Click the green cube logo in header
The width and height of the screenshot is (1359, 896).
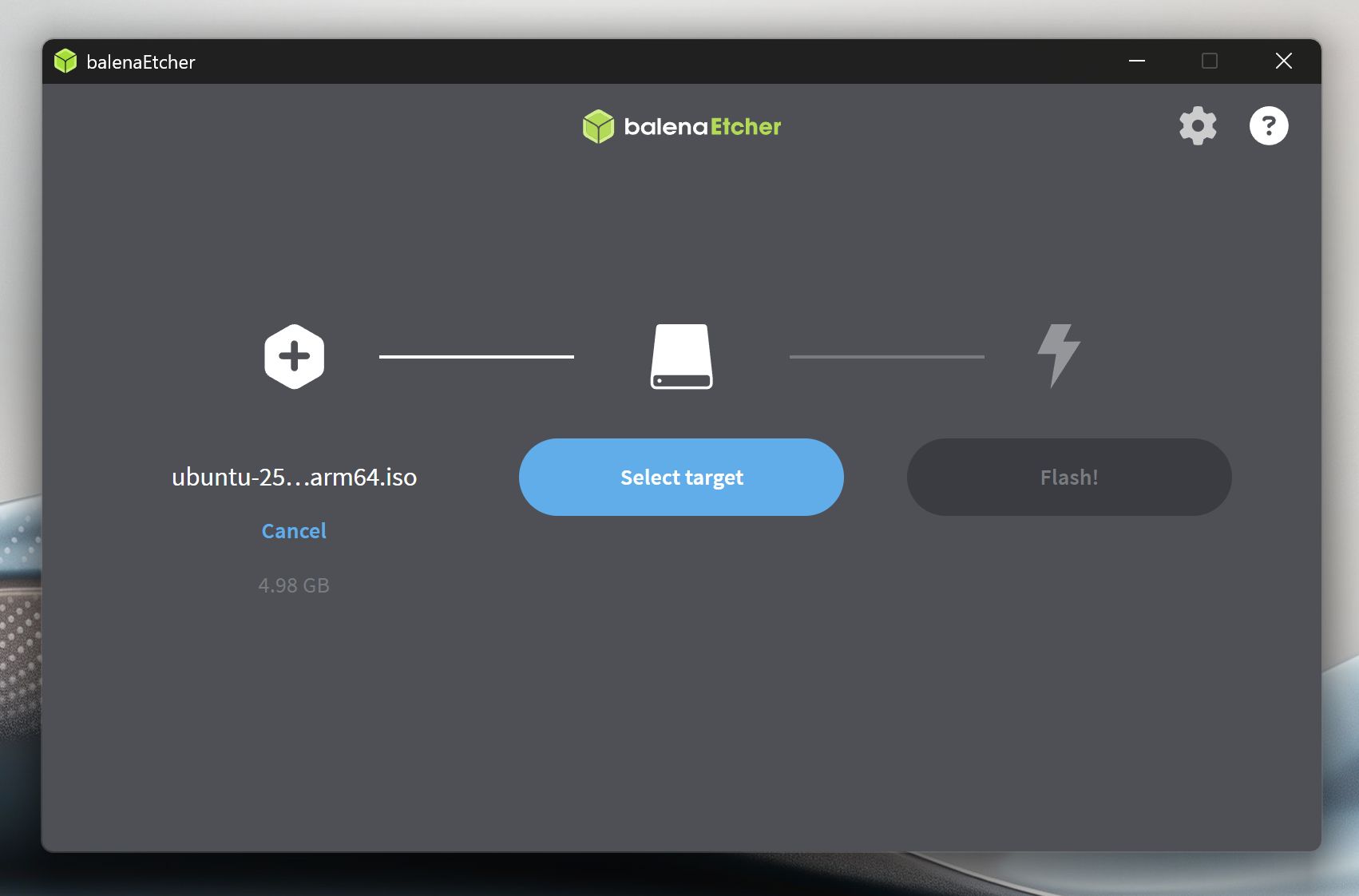click(x=598, y=126)
